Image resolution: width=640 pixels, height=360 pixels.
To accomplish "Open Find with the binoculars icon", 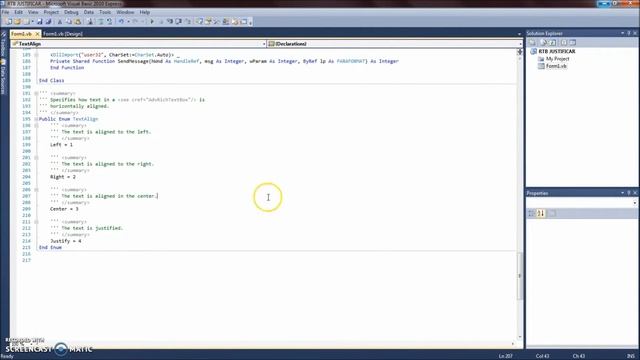I will pyautogui.click(x=90, y=21).
